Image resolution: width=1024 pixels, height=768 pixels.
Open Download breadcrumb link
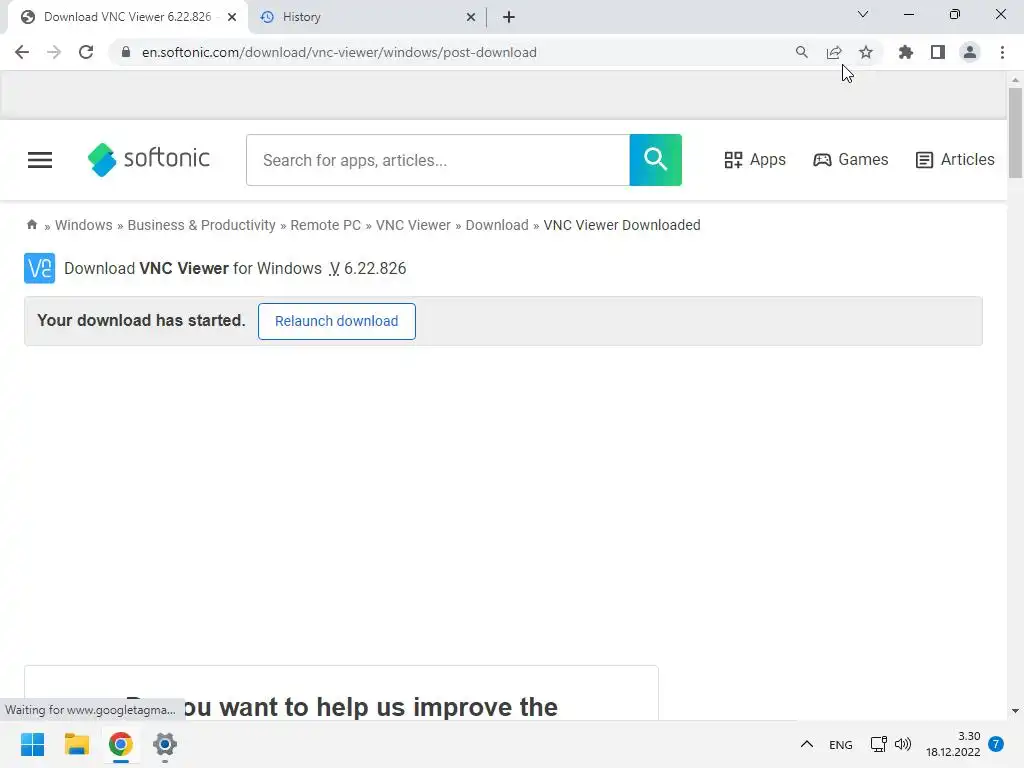point(497,225)
